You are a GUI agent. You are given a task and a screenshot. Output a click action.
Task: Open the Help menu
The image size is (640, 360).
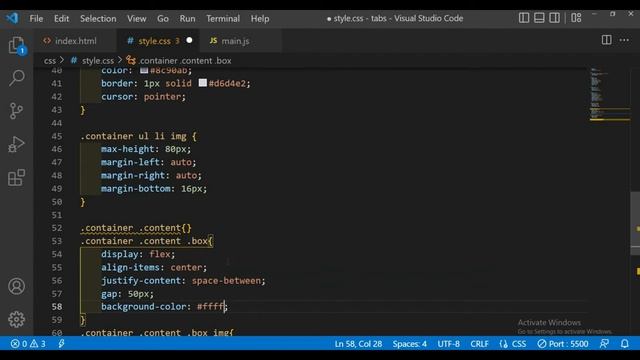pyautogui.click(x=260, y=18)
